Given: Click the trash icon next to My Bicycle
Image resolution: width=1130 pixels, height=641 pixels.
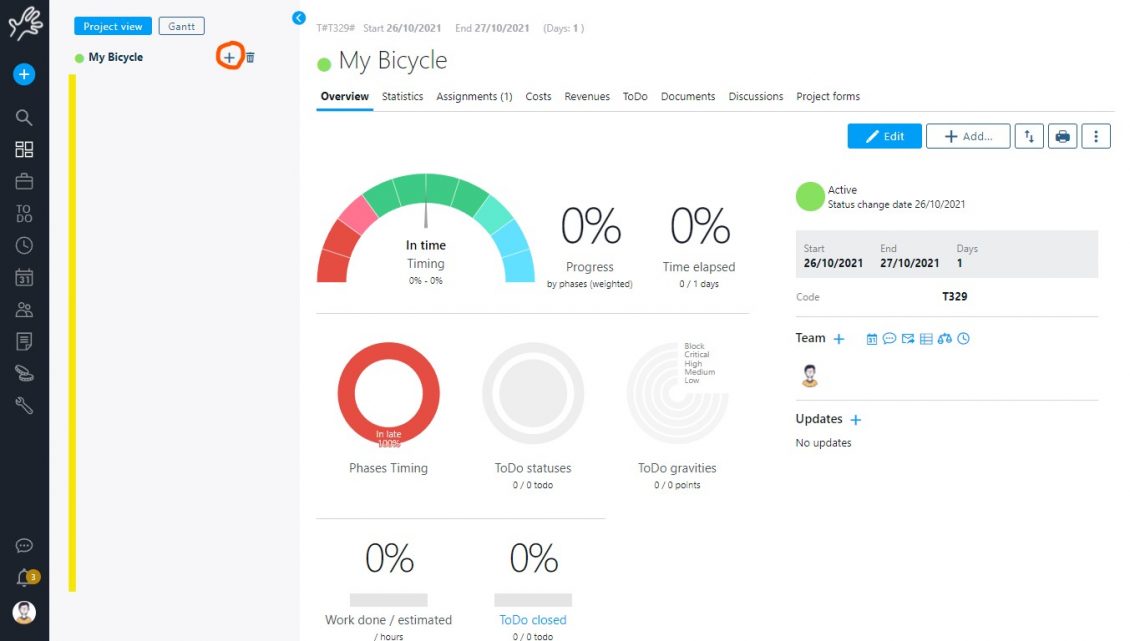Looking at the screenshot, I should [250, 58].
